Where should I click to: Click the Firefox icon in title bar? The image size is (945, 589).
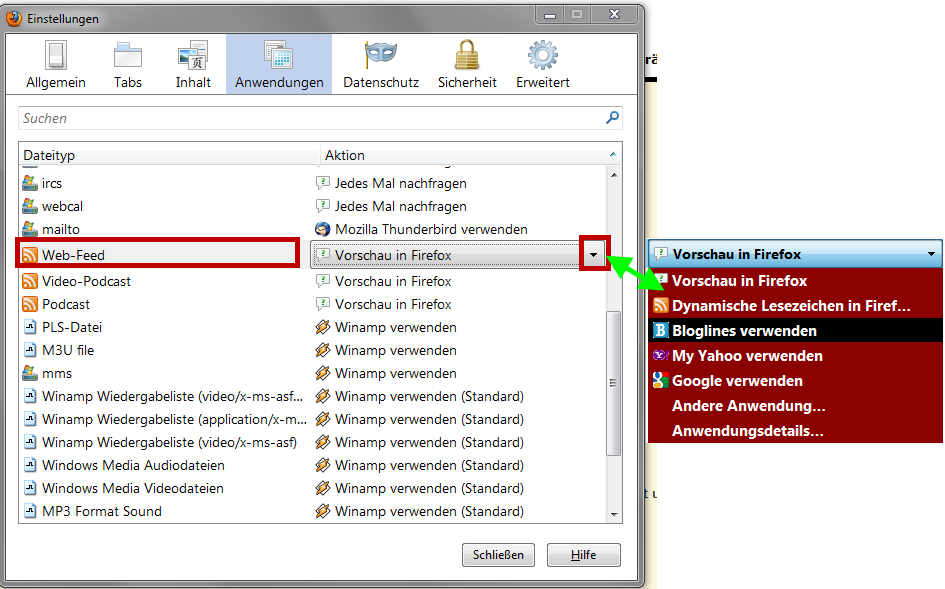pos(14,18)
